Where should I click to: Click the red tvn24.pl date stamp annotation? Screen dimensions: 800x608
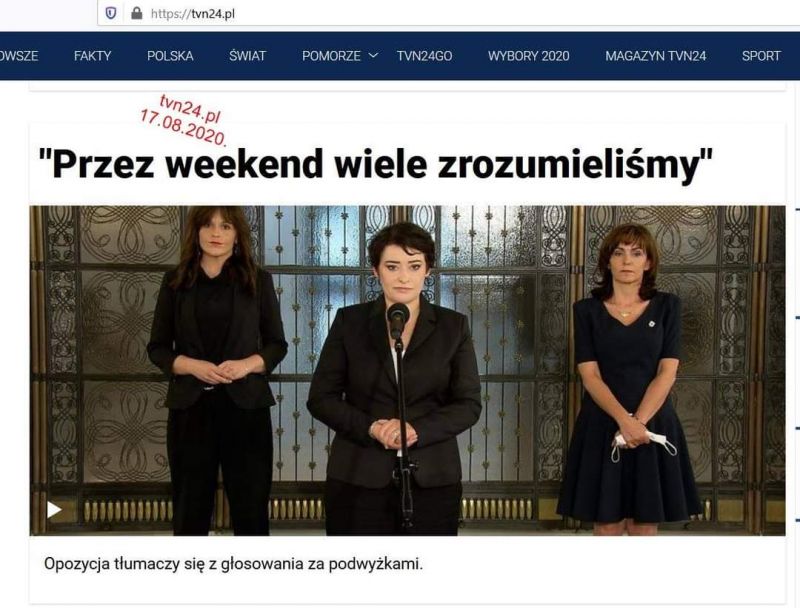click(185, 120)
